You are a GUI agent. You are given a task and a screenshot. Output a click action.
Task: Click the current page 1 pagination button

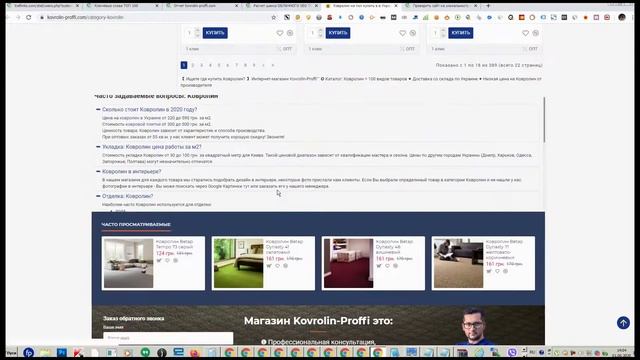pos(184,65)
